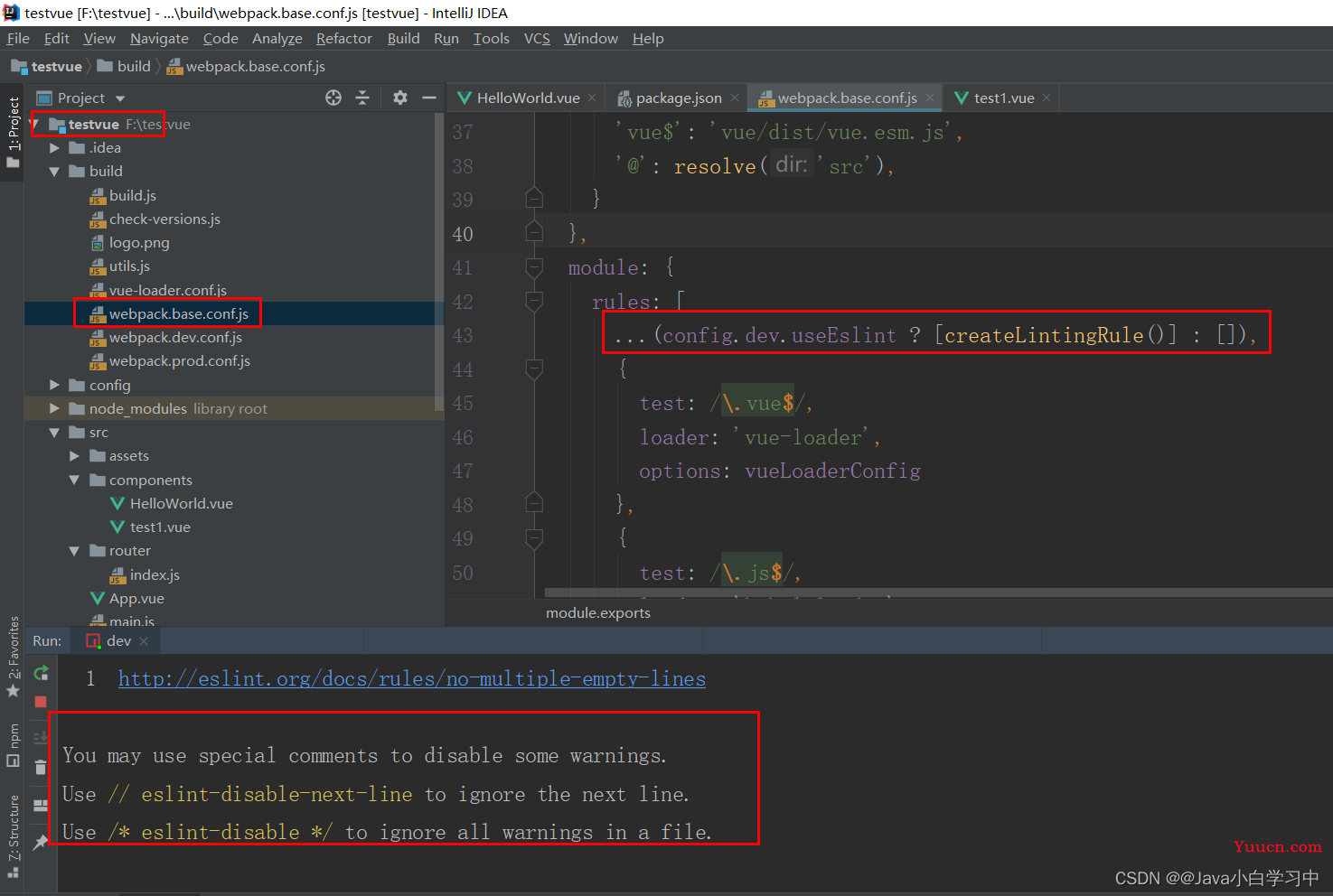Collapse the router folder
The width and height of the screenshot is (1333, 896).
pyautogui.click(x=74, y=551)
